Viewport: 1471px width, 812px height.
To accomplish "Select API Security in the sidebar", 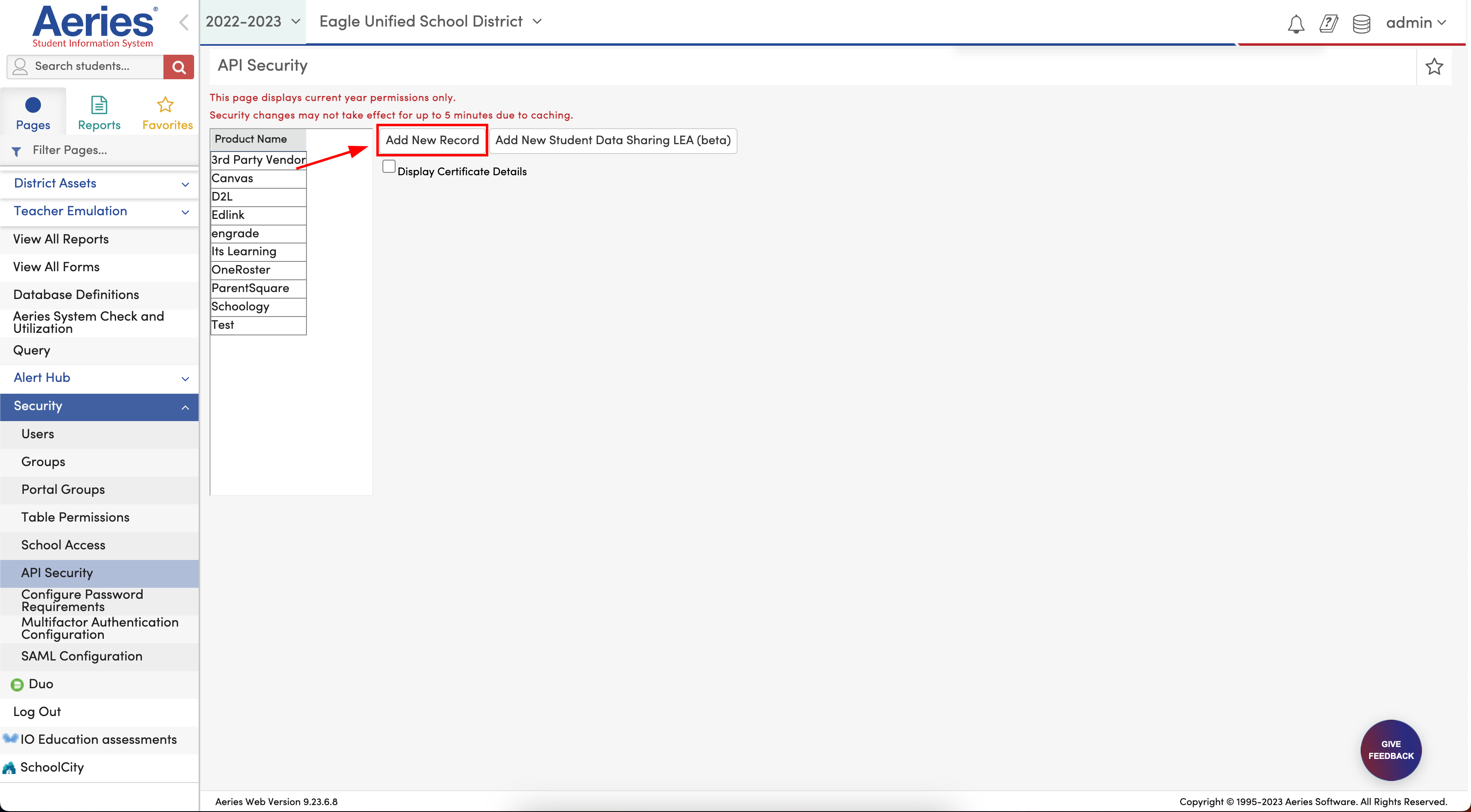I will [x=99, y=573].
